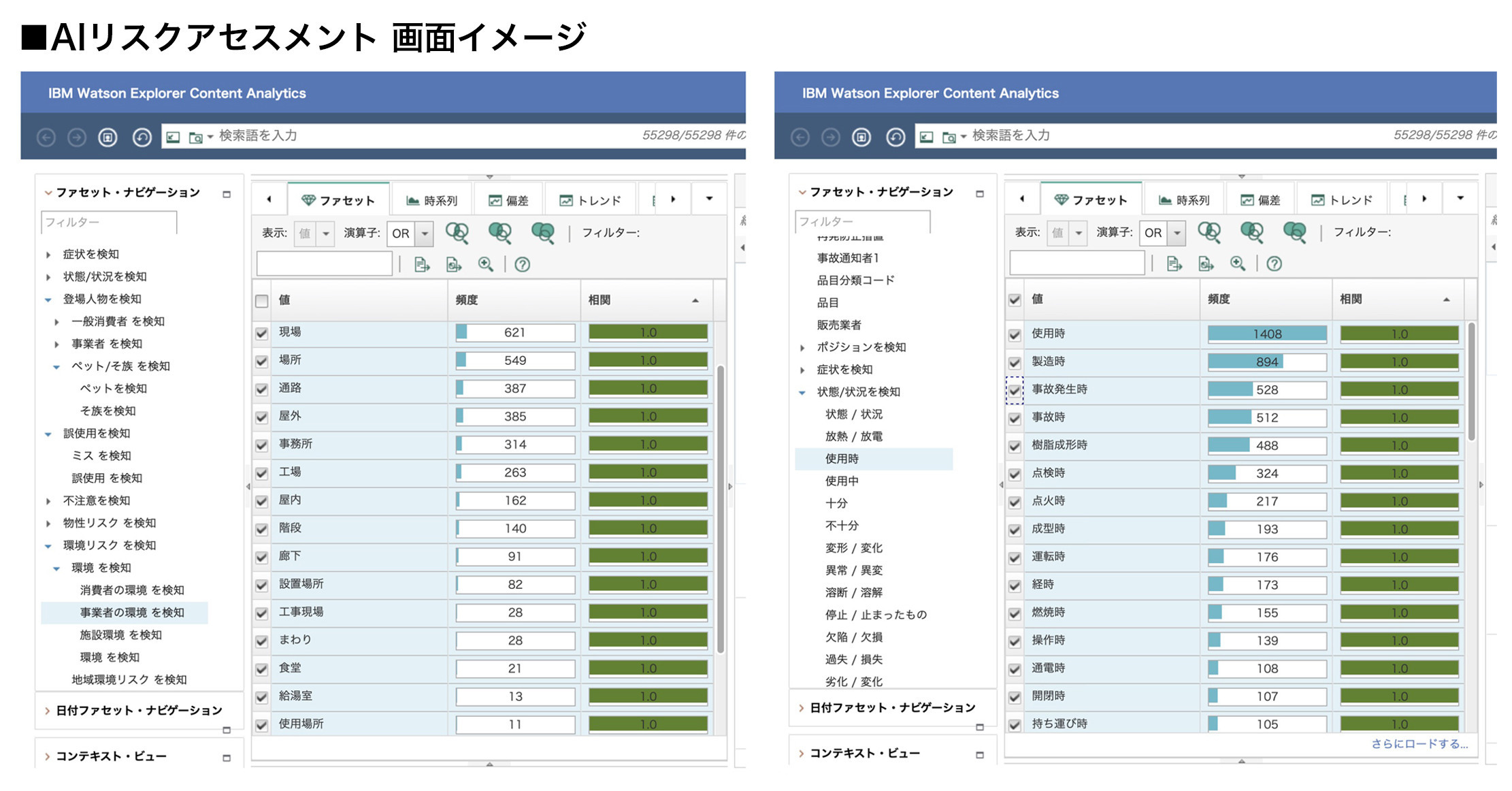The image size is (1512, 791).
Task: Open the OR operator dropdown in left panel
Action: (424, 233)
